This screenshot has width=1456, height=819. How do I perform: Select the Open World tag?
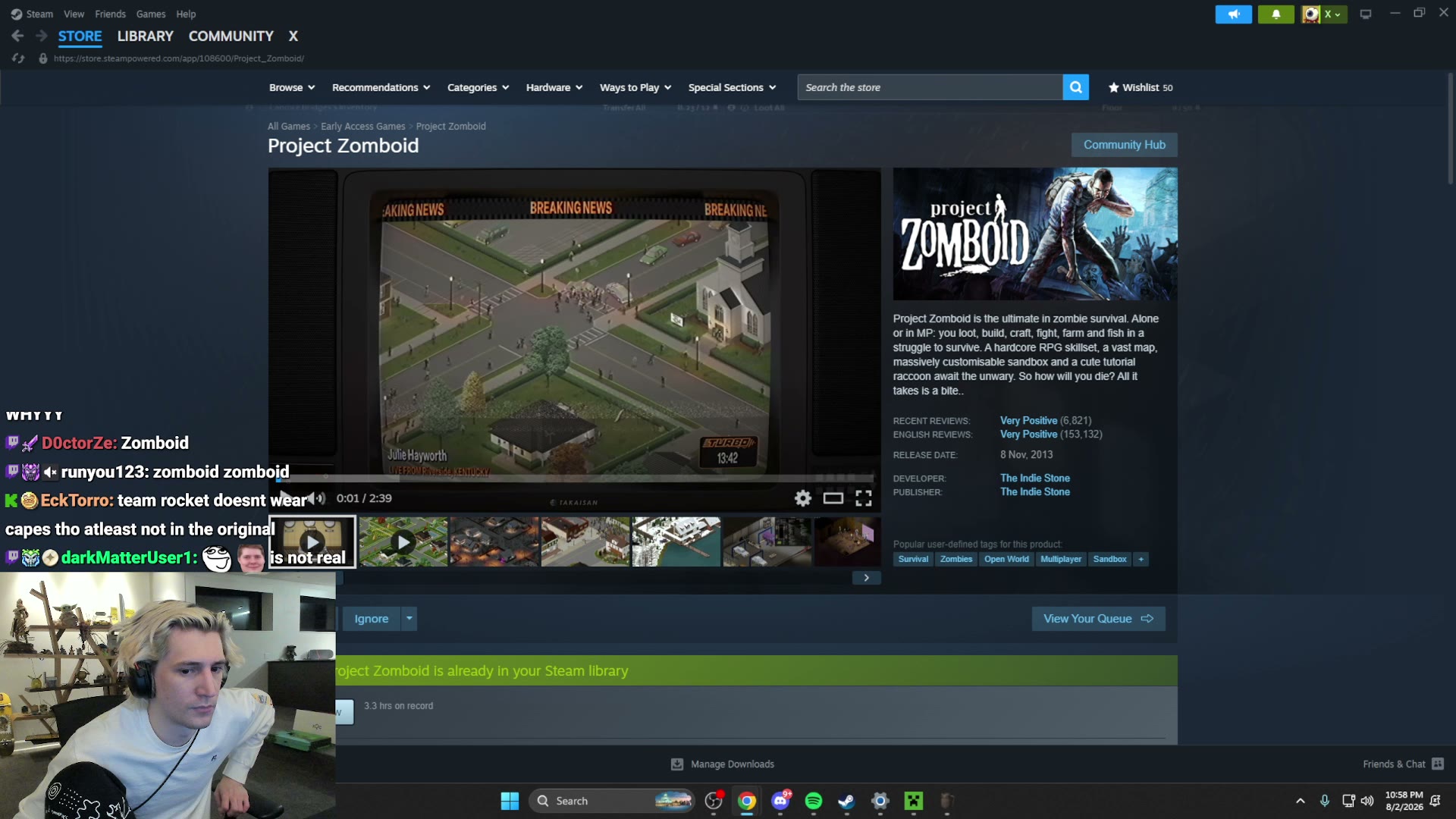(1006, 559)
